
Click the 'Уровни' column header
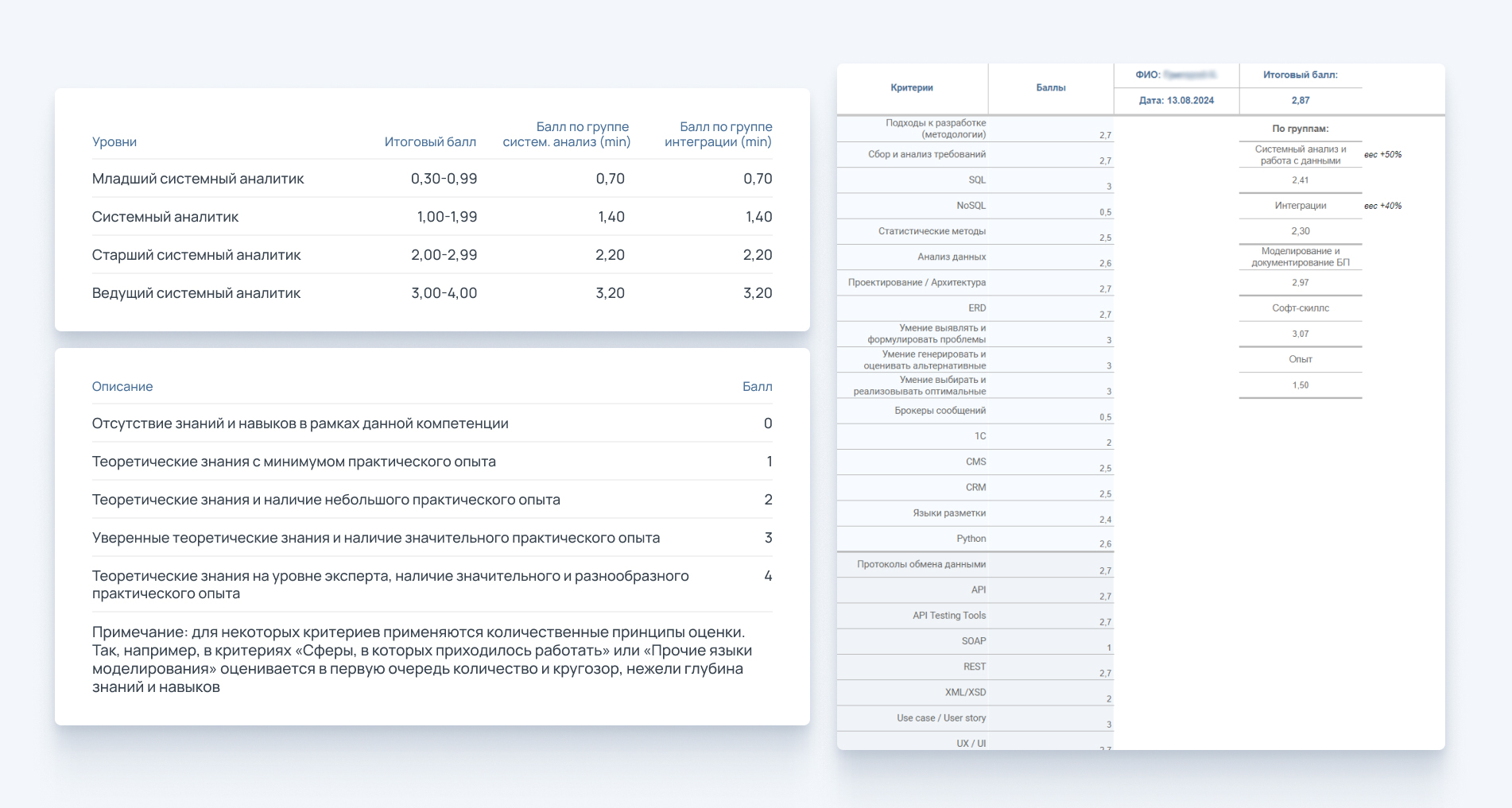tap(114, 141)
